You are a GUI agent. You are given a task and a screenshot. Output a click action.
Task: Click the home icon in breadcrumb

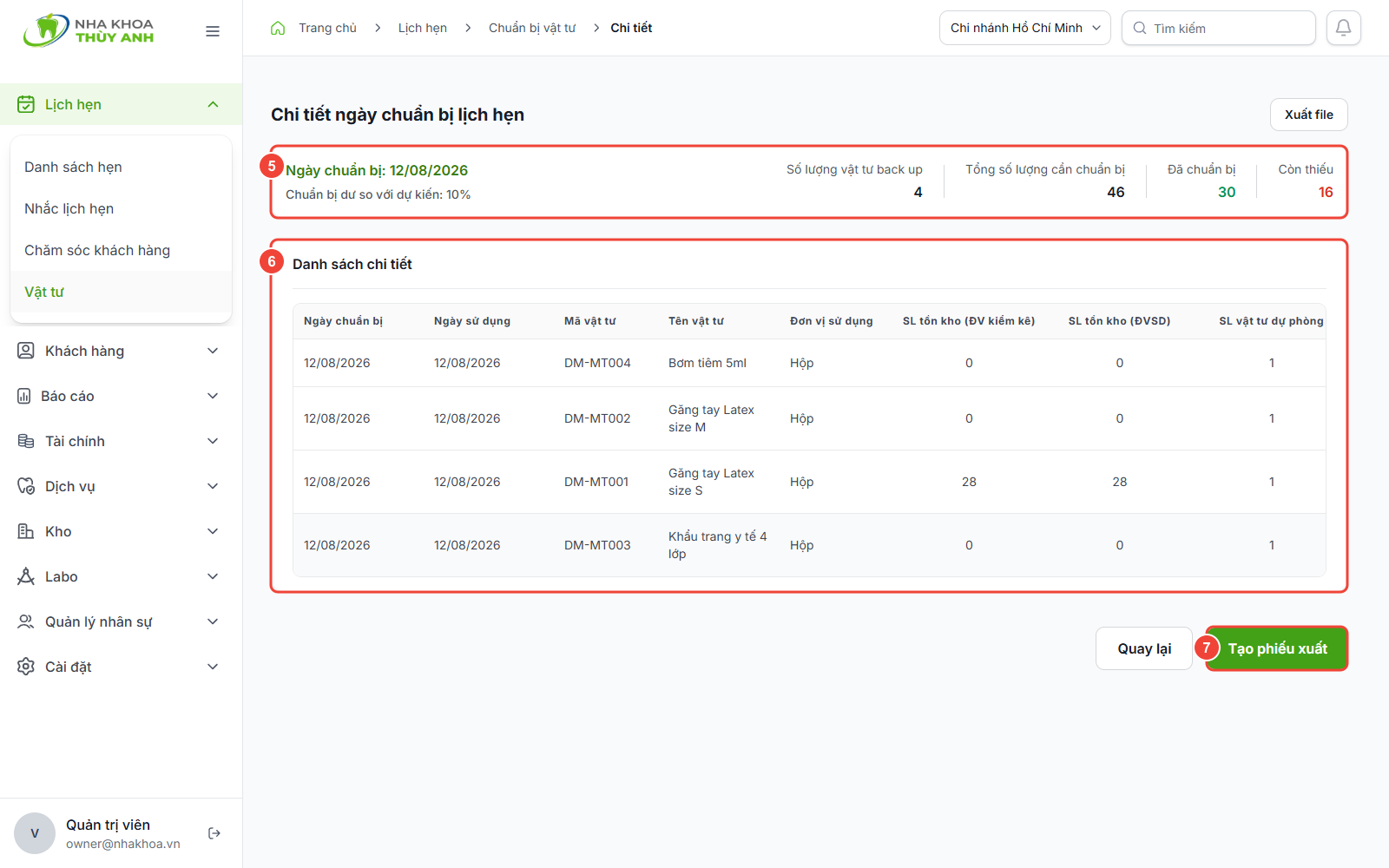pyautogui.click(x=278, y=28)
